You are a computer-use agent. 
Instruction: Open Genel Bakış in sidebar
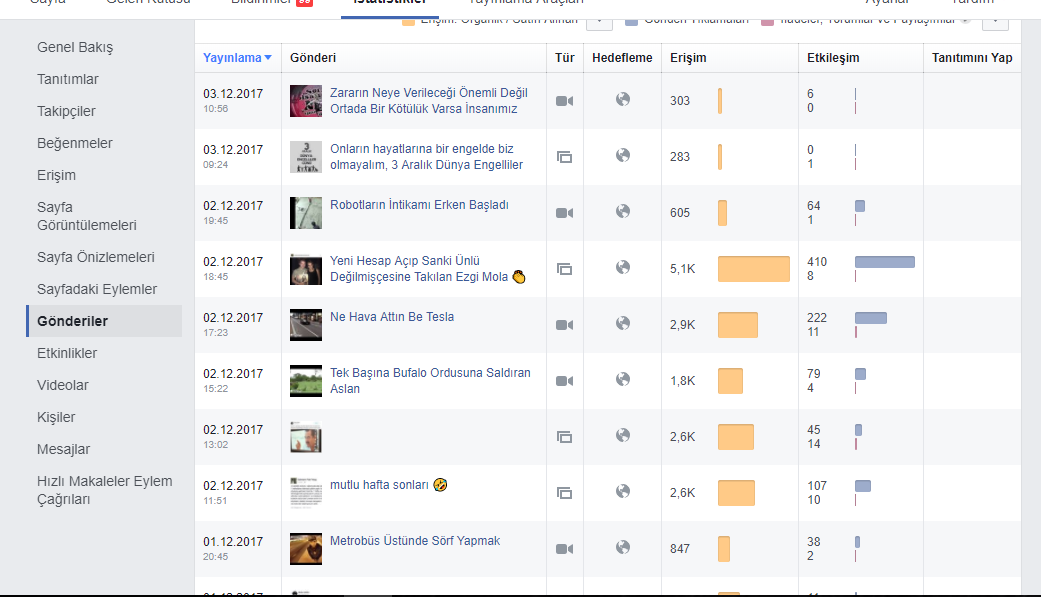coord(75,47)
